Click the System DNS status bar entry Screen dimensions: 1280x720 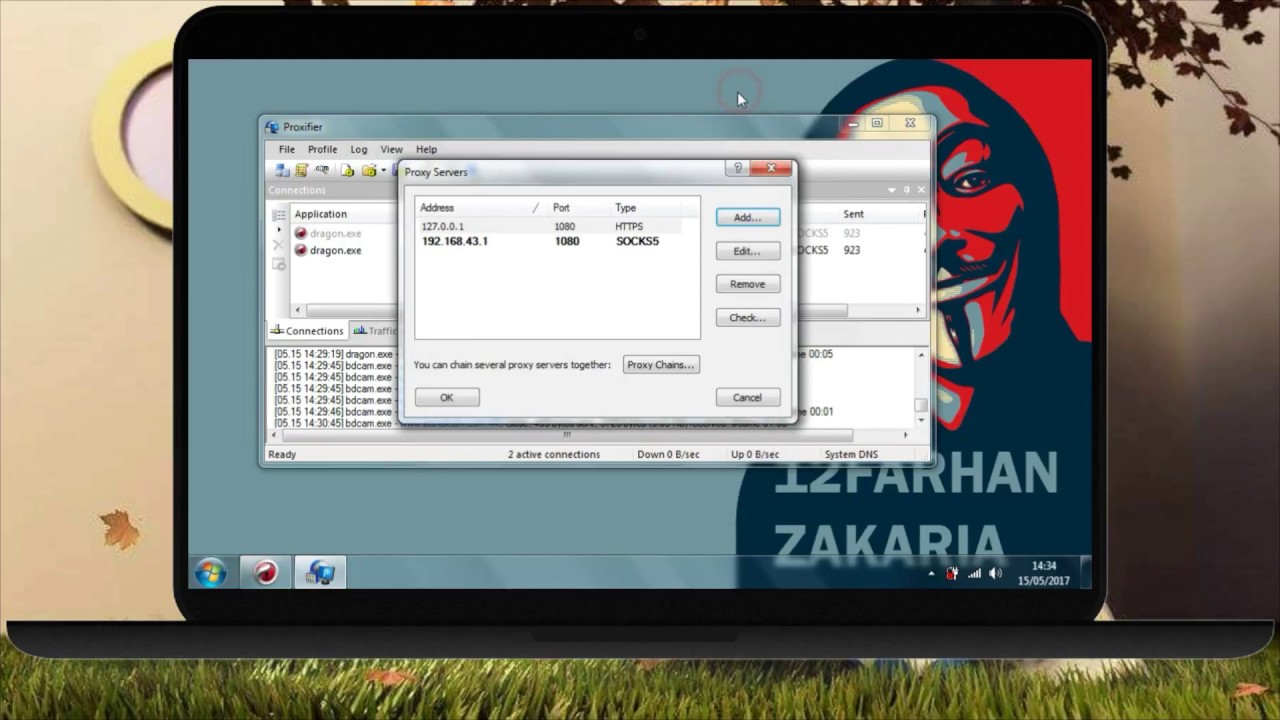(851, 454)
